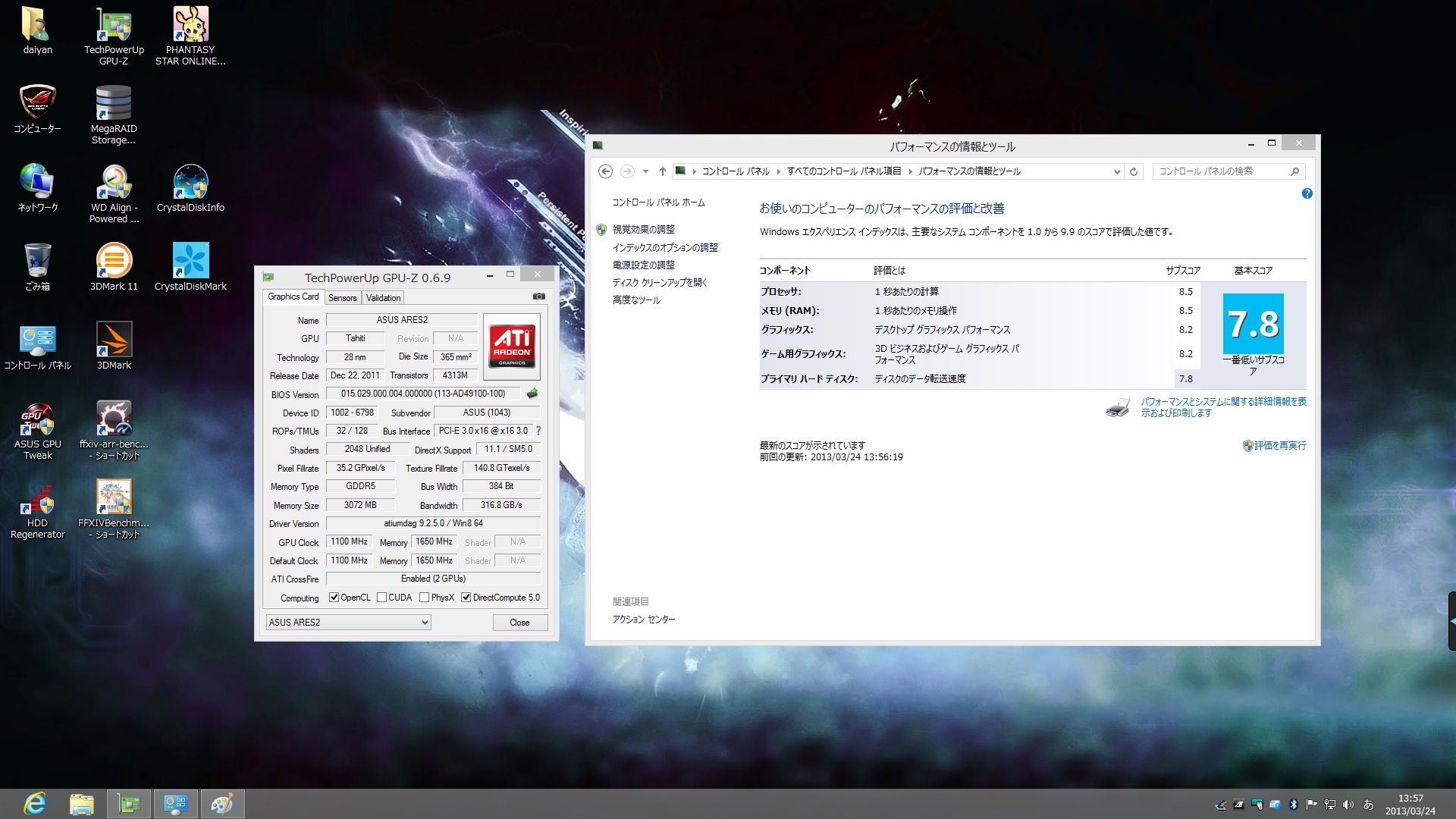
Task: Click the Bus Interface question mark icon
Action: [538, 431]
